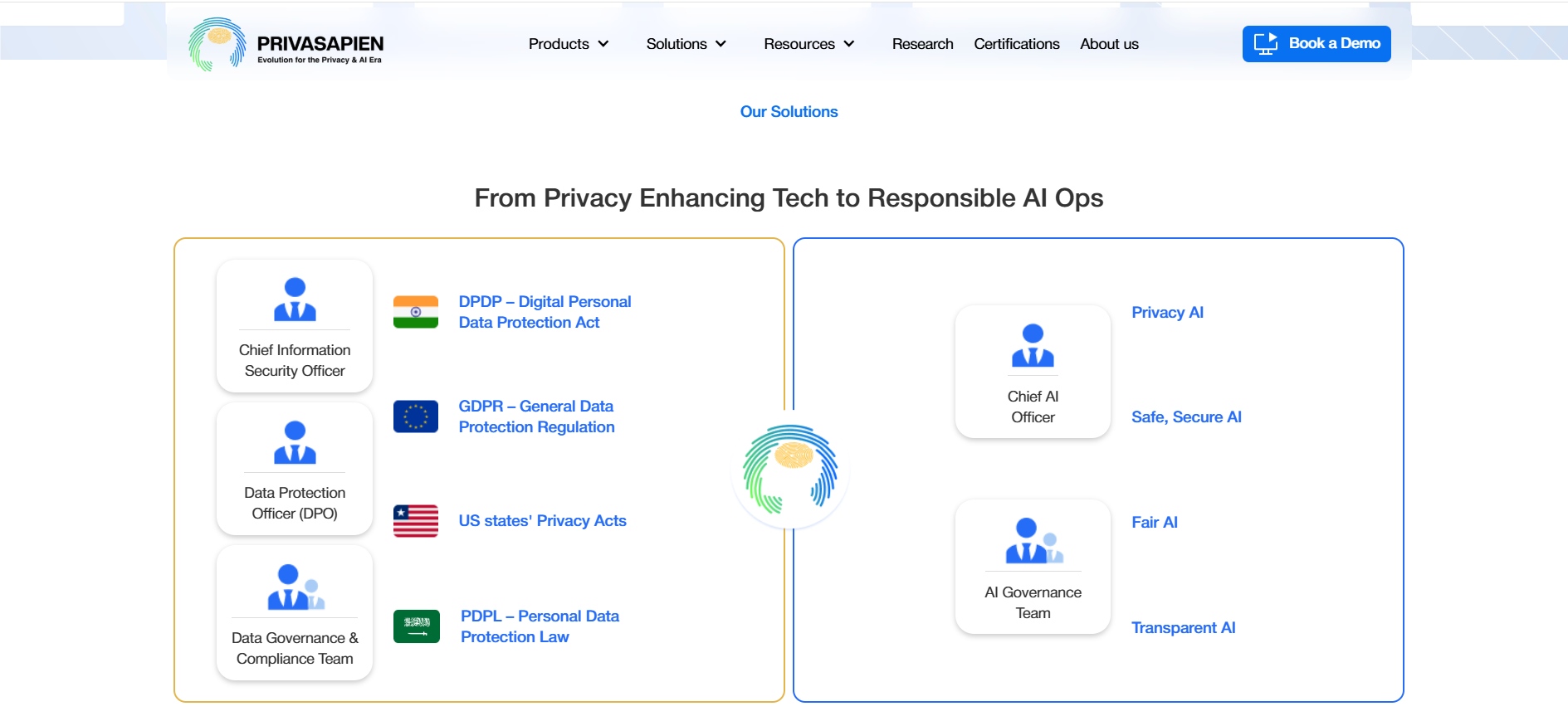Open the Transparent AI link
1568x721 pixels.
click(x=1183, y=628)
